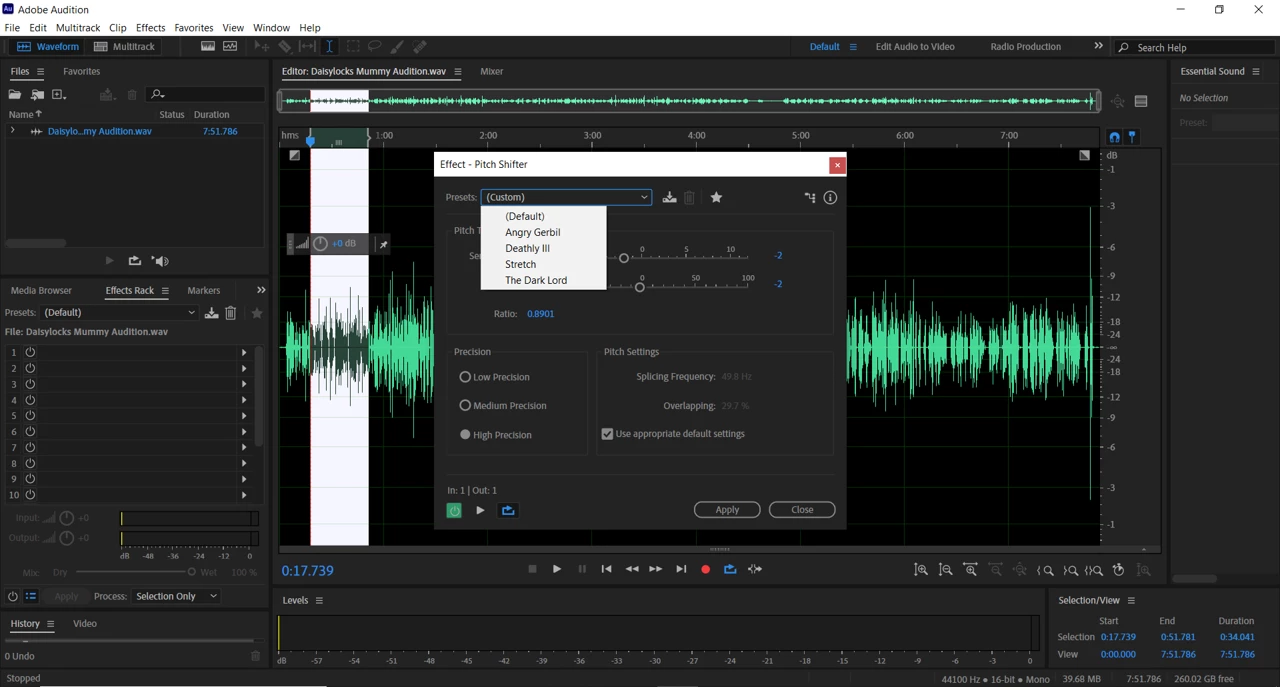Import file icon in Files panel

point(37,95)
